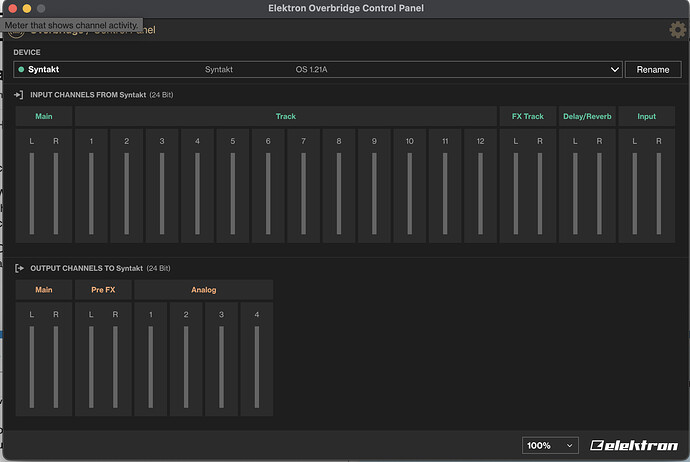Viewport: 690px width, 462px height.
Task: Click the input channels arrow icon
Action: point(18,95)
